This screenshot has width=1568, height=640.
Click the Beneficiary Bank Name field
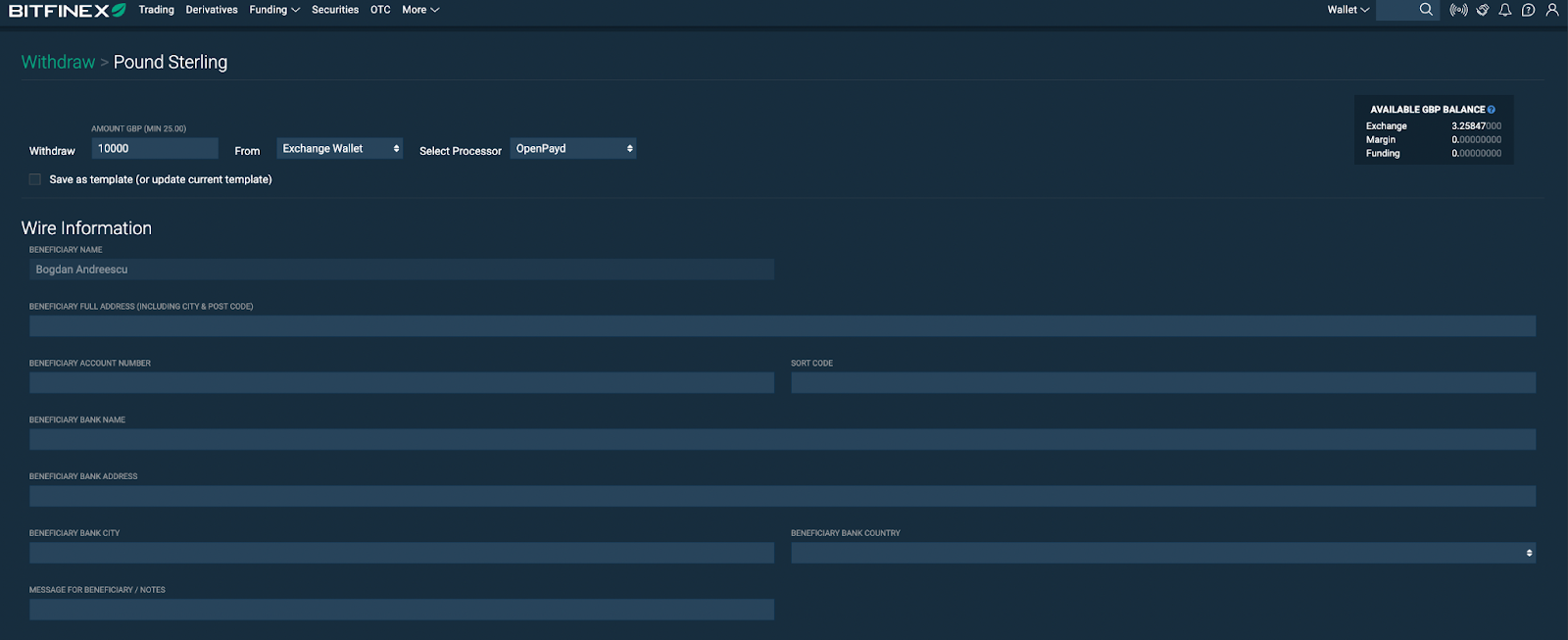(782, 440)
